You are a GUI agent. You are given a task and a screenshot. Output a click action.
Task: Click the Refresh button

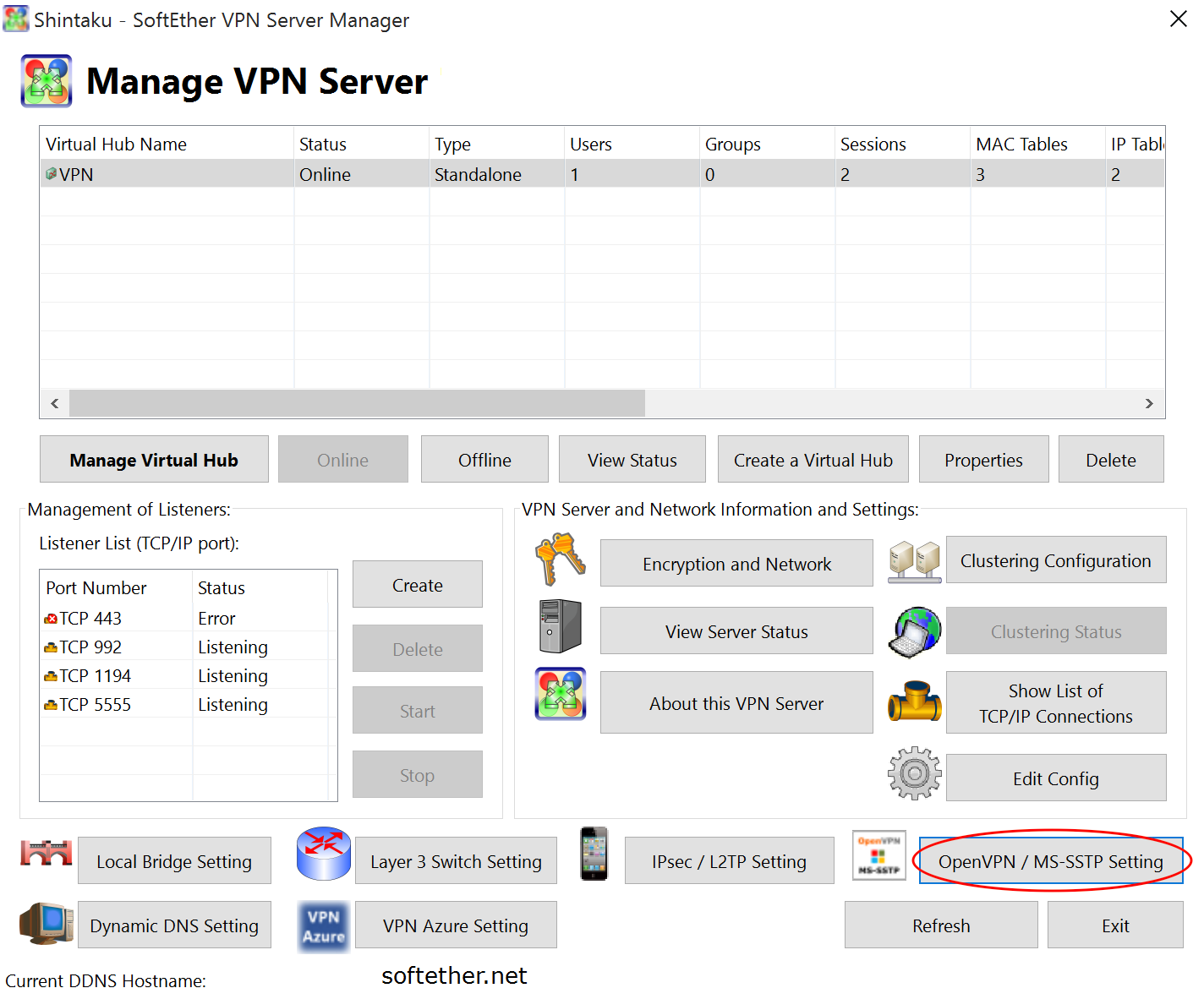(x=941, y=925)
